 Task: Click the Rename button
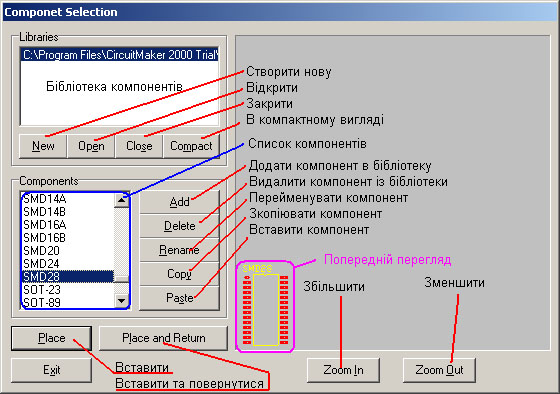(x=179, y=250)
